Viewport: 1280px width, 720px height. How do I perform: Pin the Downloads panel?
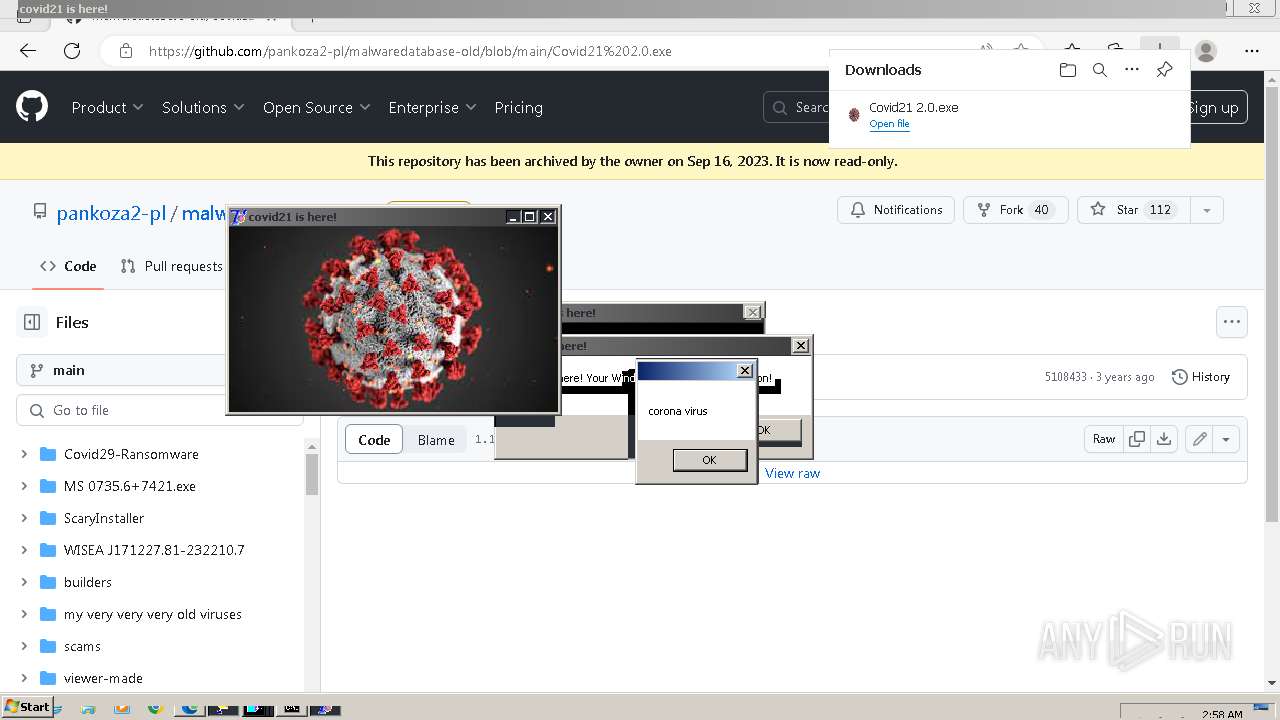(x=1164, y=70)
